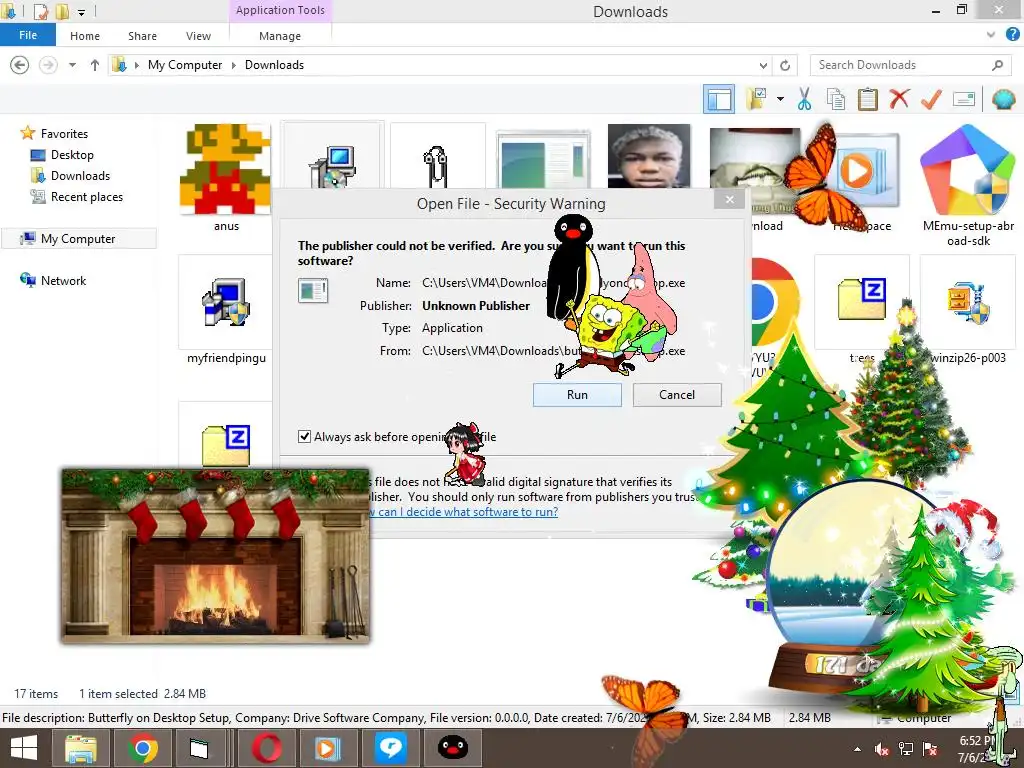
Task: Expand the folder options dropdown arrow
Action: (780, 100)
